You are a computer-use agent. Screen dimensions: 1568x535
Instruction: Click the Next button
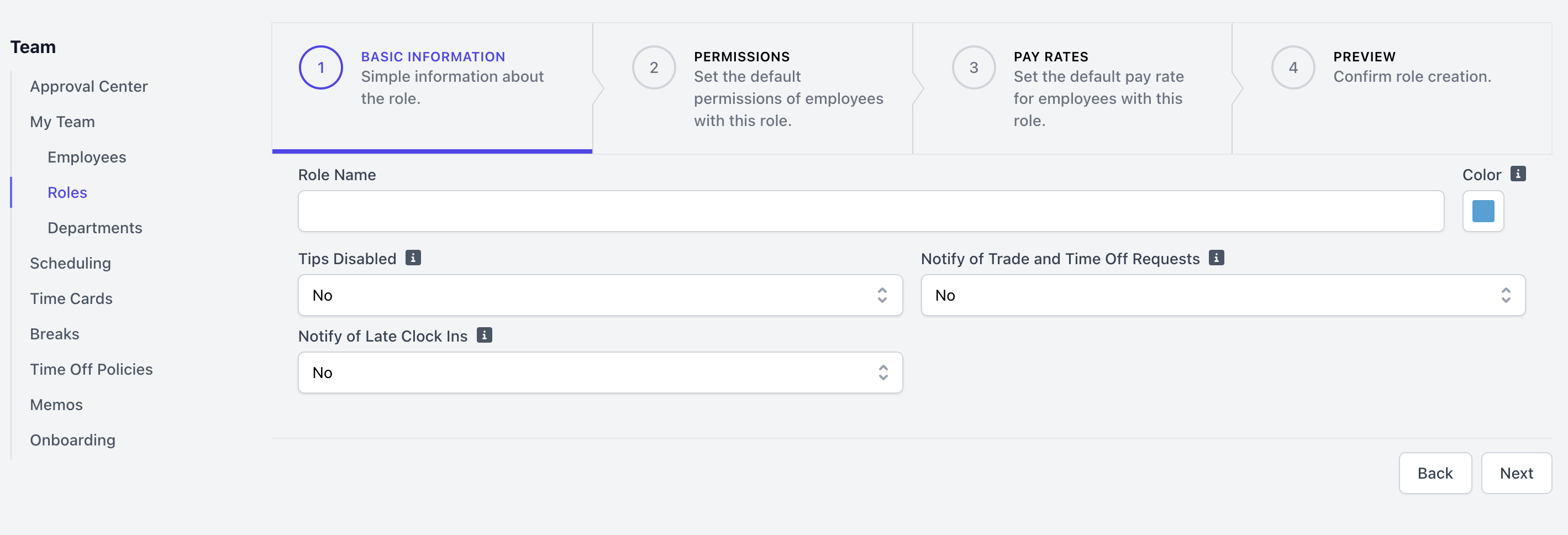tap(1516, 473)
